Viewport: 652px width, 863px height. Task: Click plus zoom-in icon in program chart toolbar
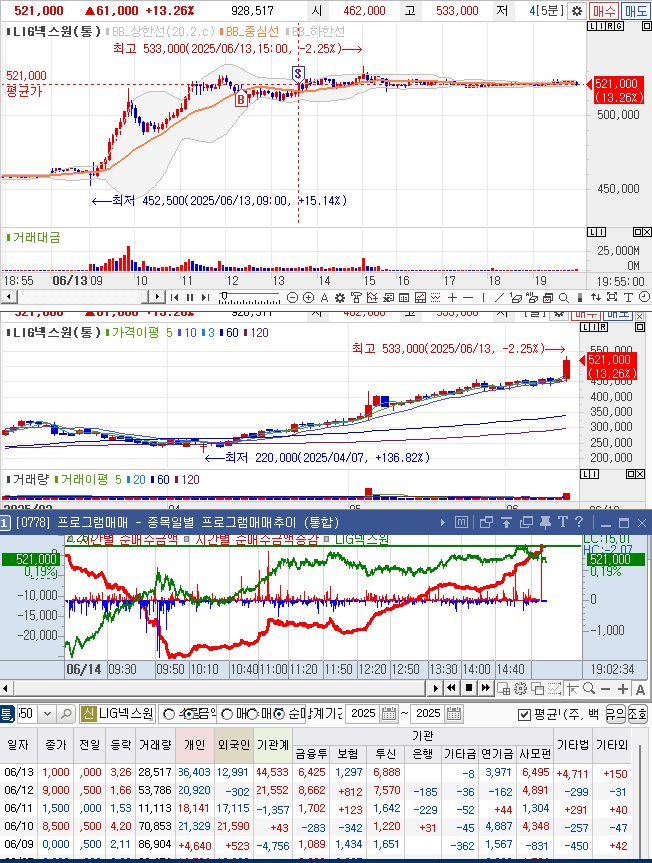click(x=623, y=689)
